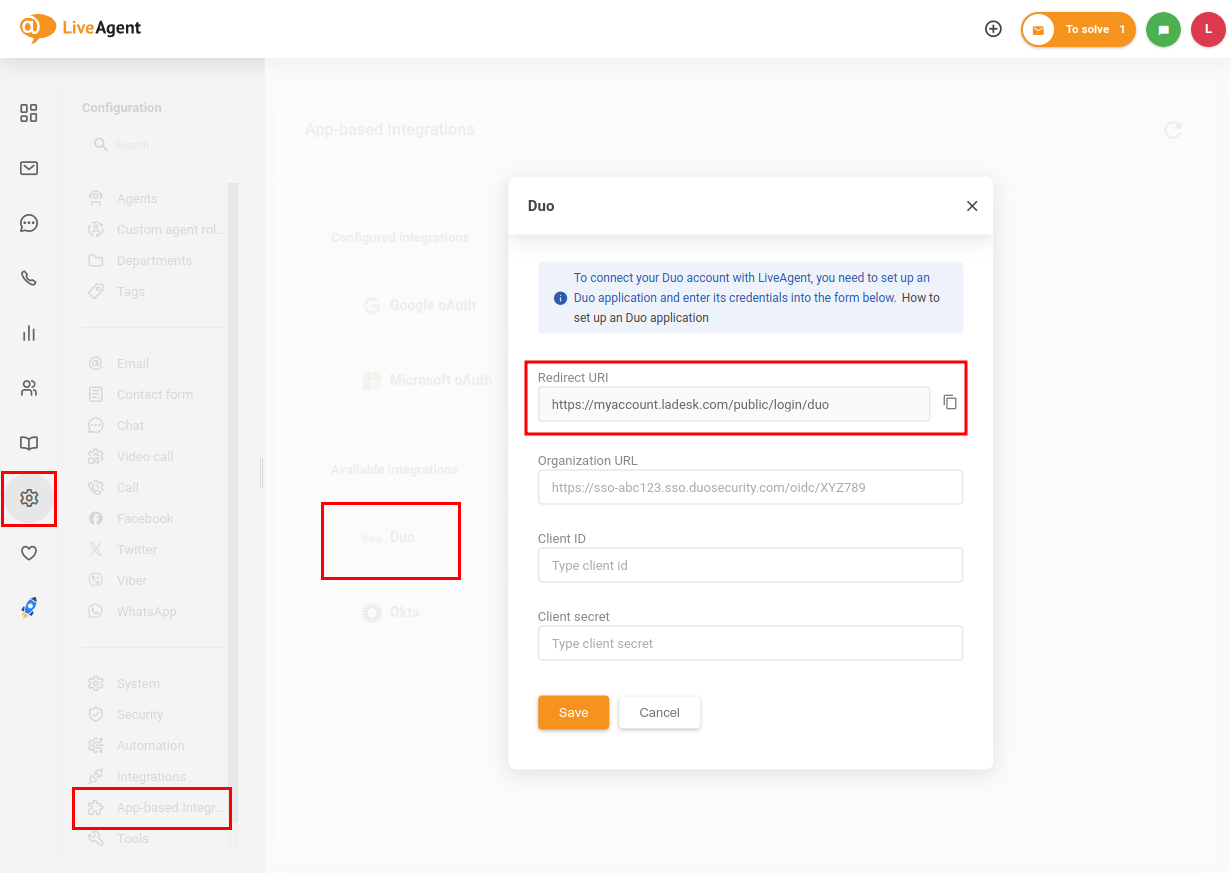Viewport: 1231px width, 873px height.
Task: Open Customers using the people icon
Action: pos(28,388)
